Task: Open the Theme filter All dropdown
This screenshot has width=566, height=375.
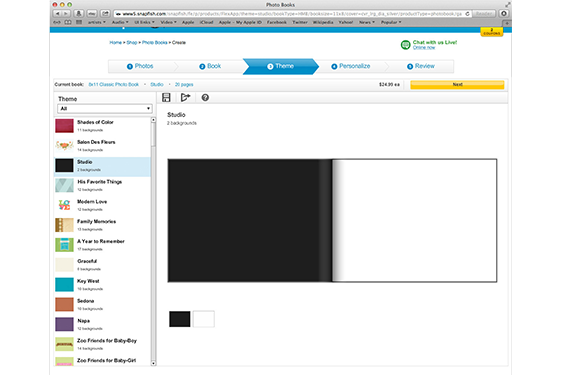Action: tap(105, 108)
